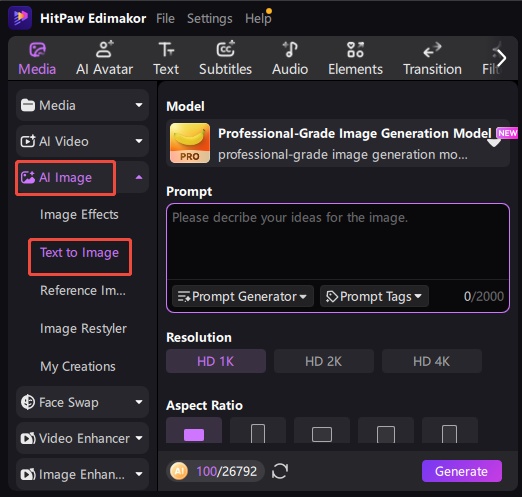Select the second tall portrait aspect ratio
Viewport: 522px width, 497px height.
258,430
